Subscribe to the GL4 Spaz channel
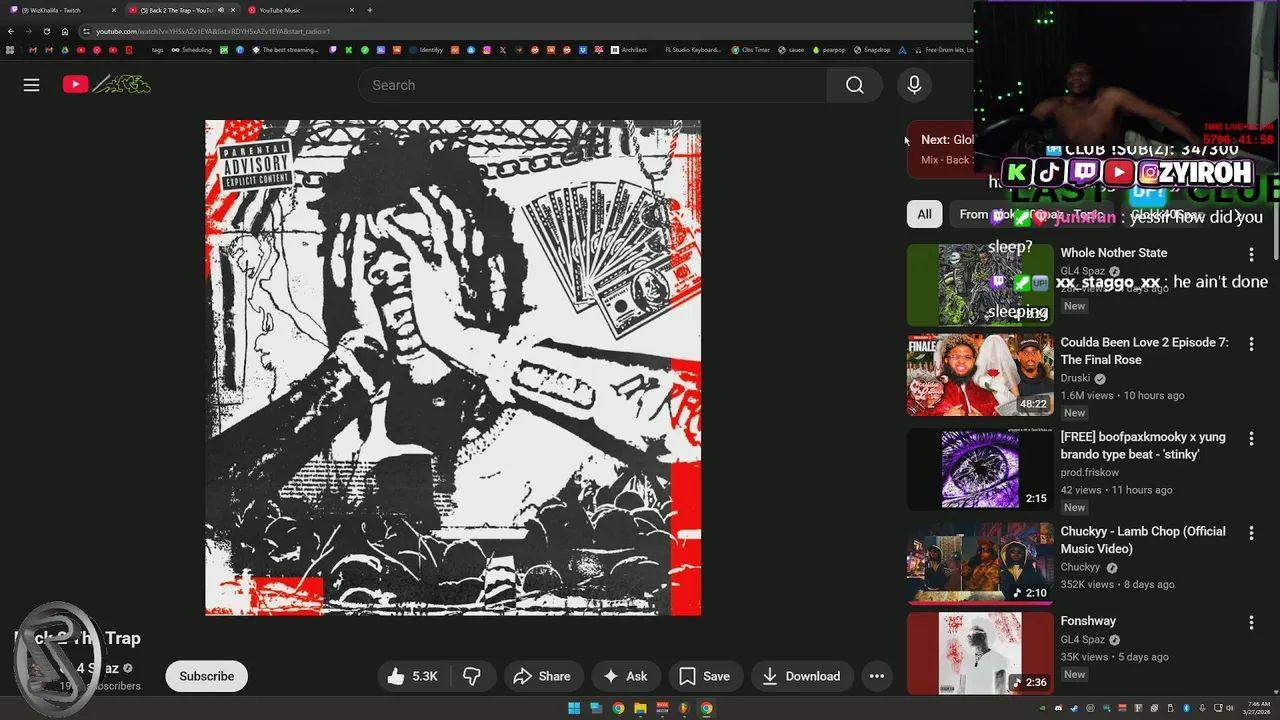This screenshot has width=1280, height=720. point(207,676)
